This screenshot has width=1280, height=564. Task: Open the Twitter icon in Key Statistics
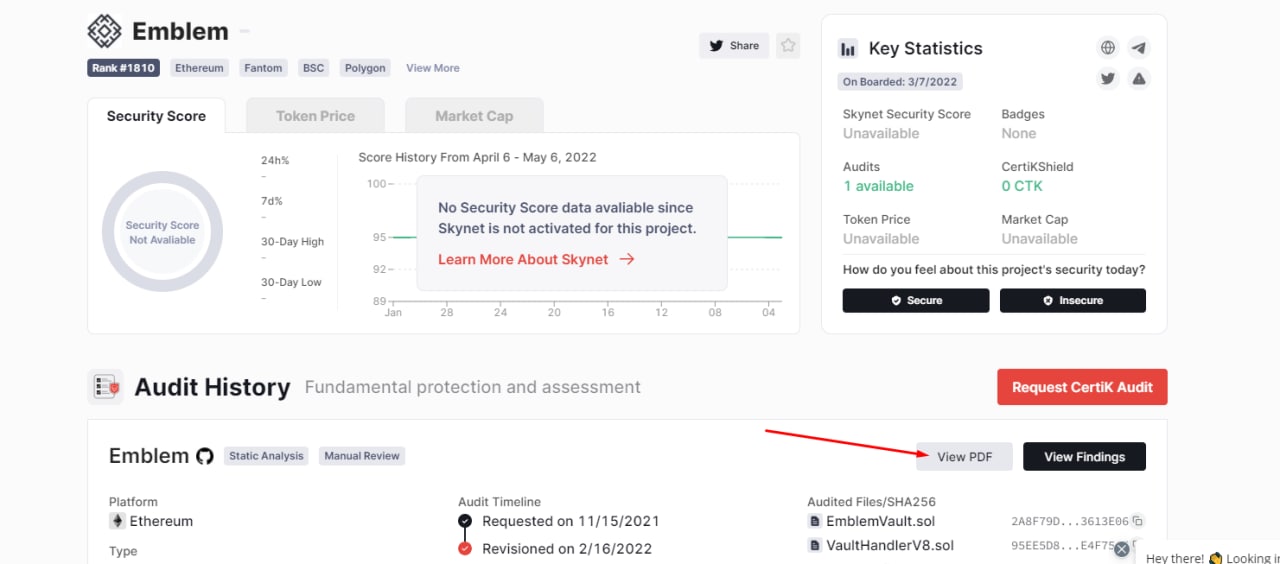[x=1107, y=78]
